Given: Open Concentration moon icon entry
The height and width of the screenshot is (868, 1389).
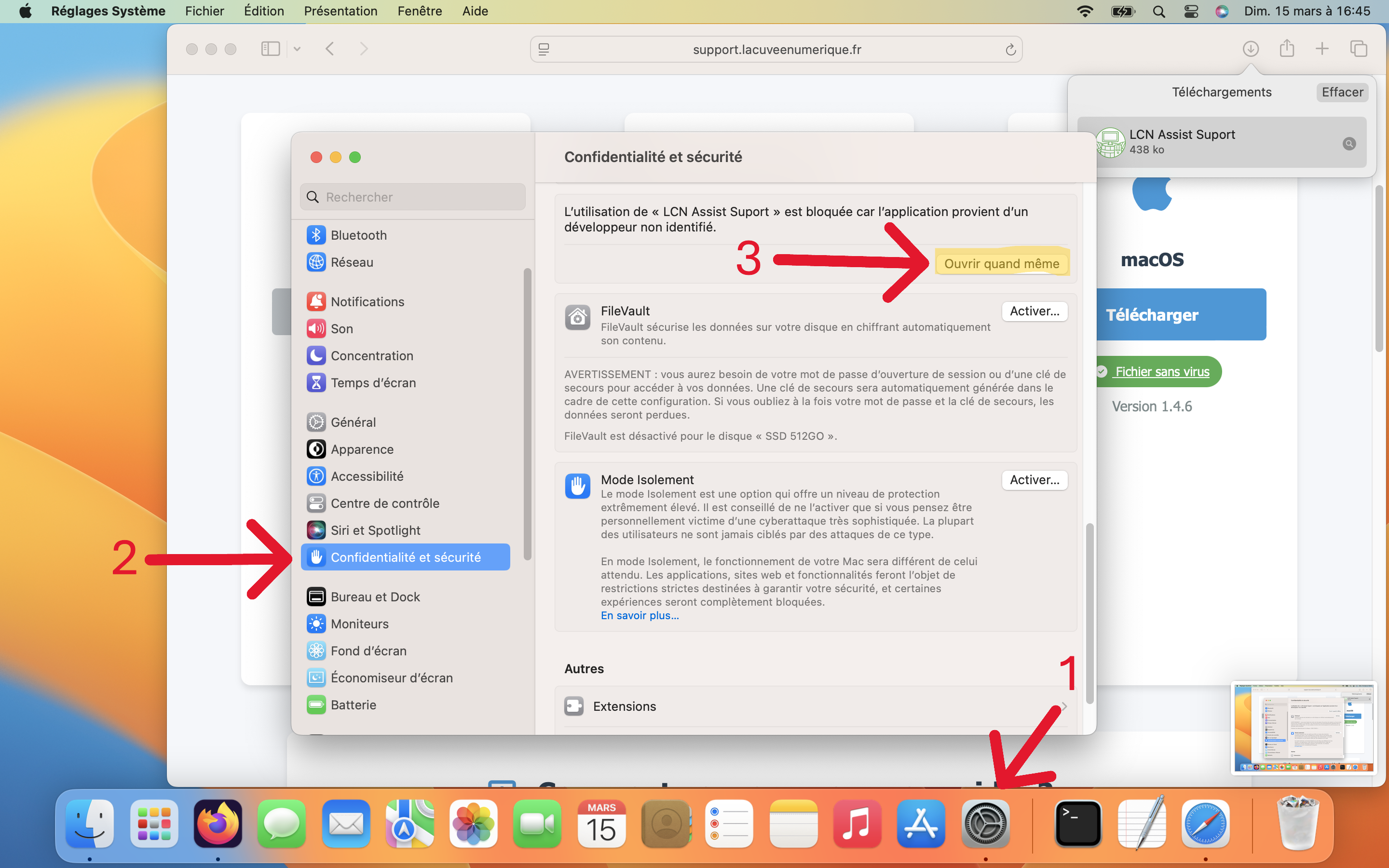Looking at the screenshot, I should click(x=316, y=356).
